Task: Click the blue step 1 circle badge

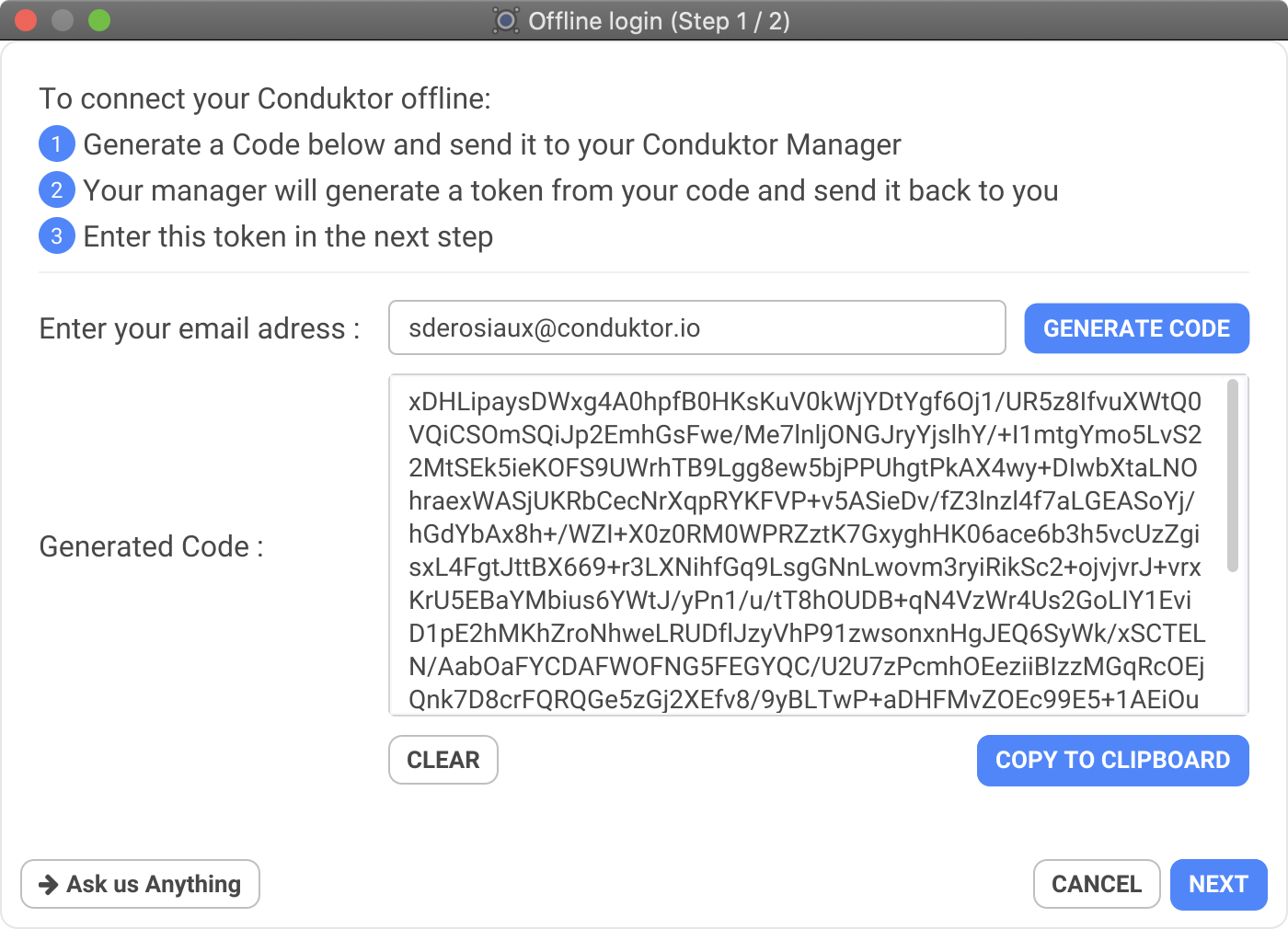Action: (57, 144)
